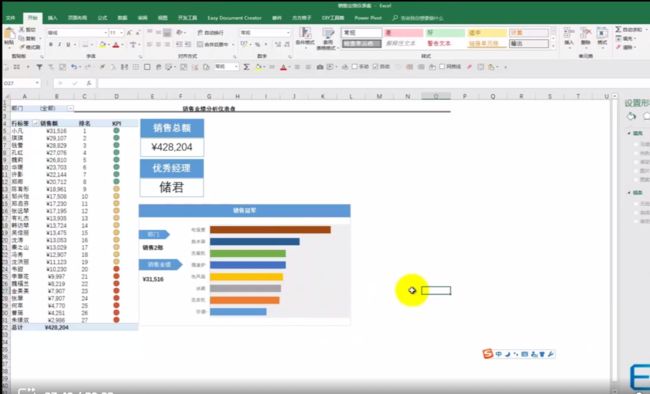Apply the ribbon Fill Color bucket
Image resolution: width=650 pixels, height=394 pixels.
102,44
